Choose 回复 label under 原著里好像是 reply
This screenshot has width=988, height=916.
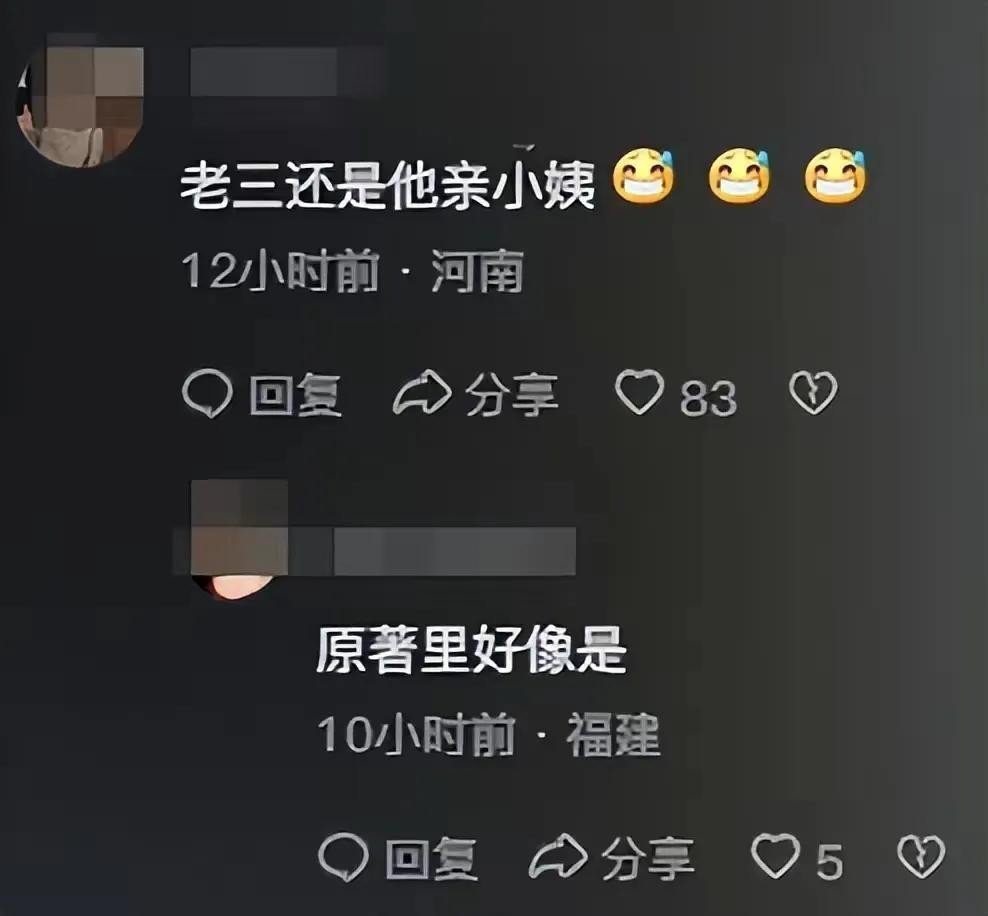tap(432, 858)
